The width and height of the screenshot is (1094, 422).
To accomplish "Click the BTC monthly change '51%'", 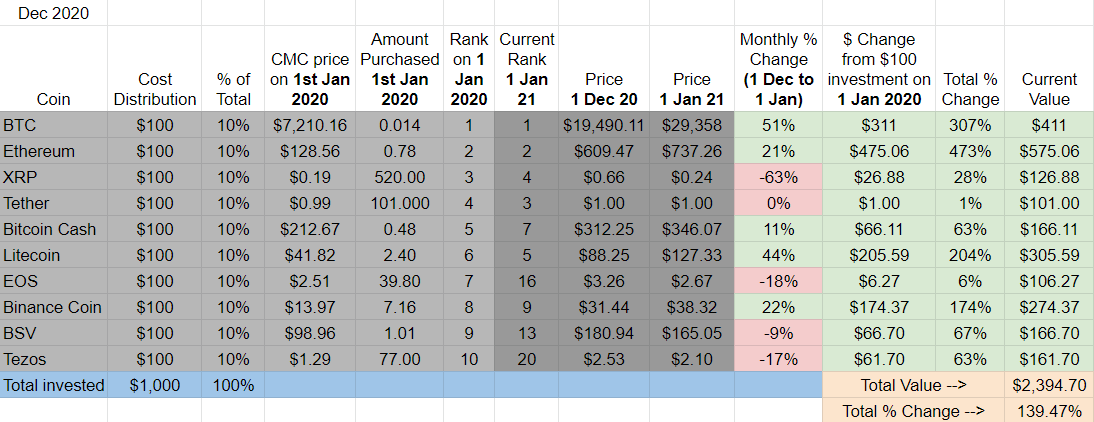I will pos(779,125).
